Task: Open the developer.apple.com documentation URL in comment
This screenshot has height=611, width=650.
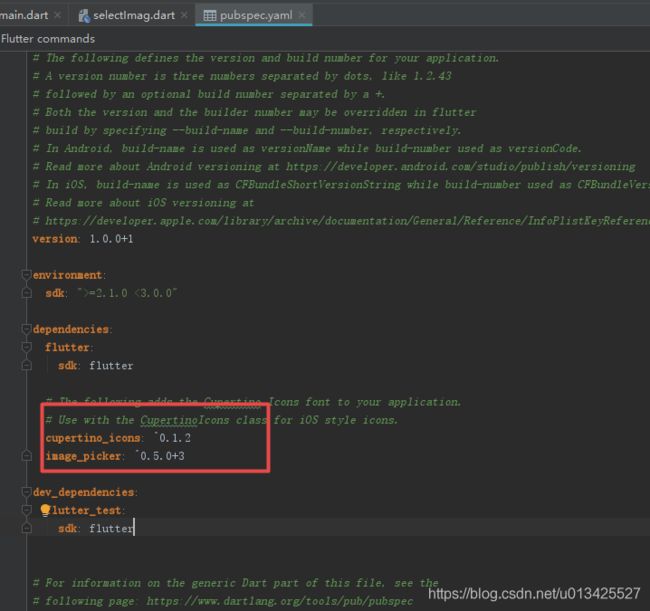Action: pyautogui.click(x=347, y=221)
